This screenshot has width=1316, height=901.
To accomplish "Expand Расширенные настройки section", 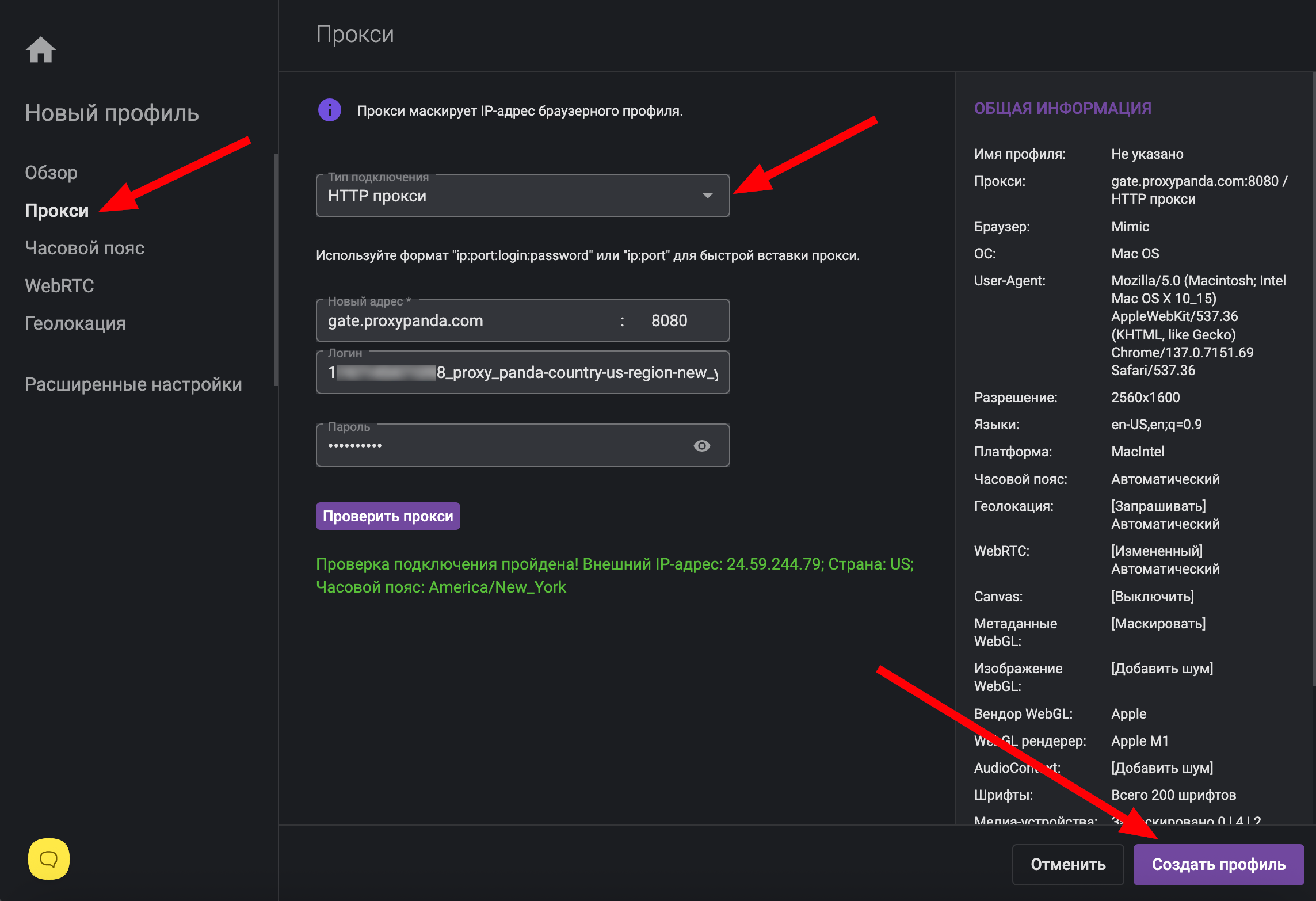I will click(133, 384).
